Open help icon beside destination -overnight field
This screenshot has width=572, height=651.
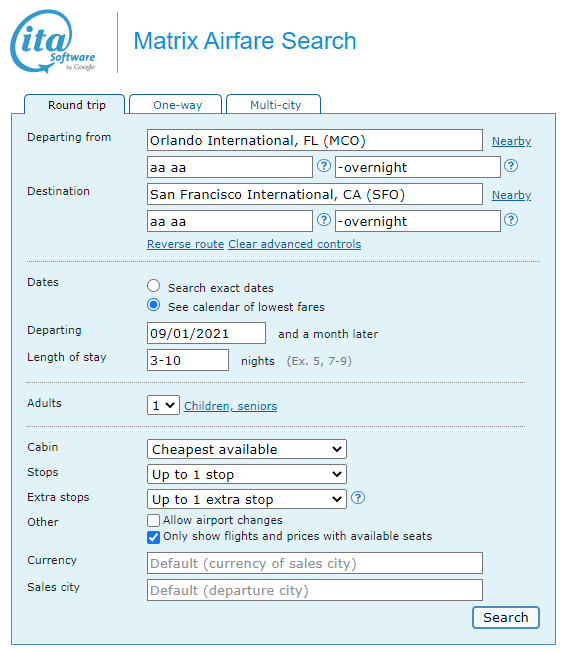tap(511, 220)
